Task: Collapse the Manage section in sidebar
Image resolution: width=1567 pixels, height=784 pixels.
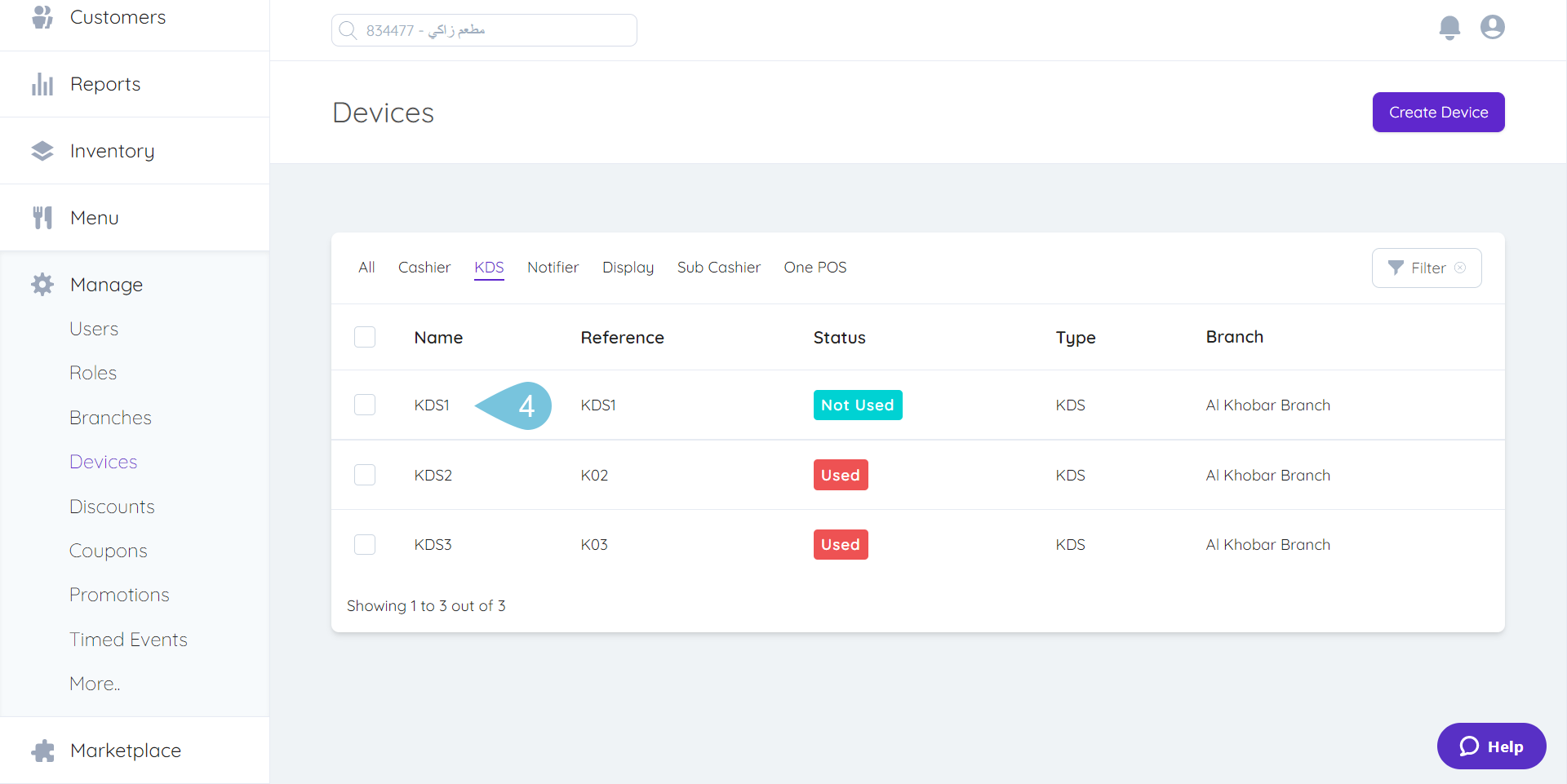Action: (x=106, y=285)
